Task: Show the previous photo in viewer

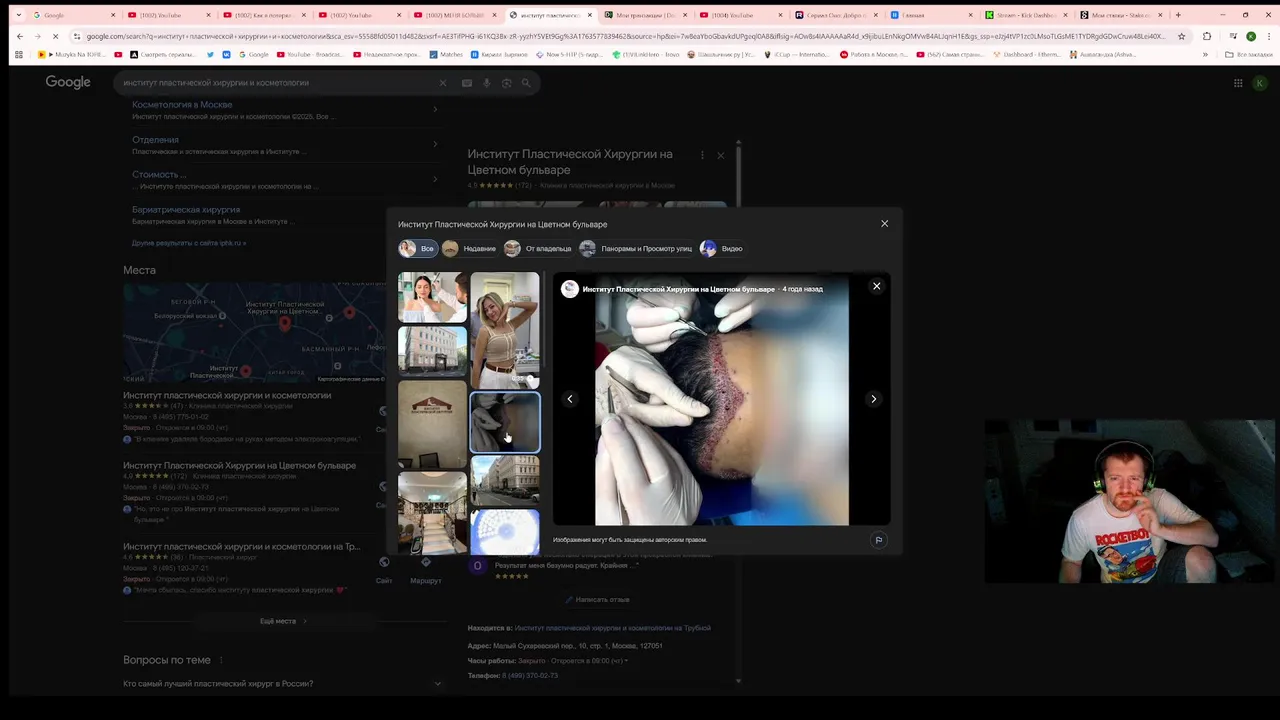Action: coord(570,399)
